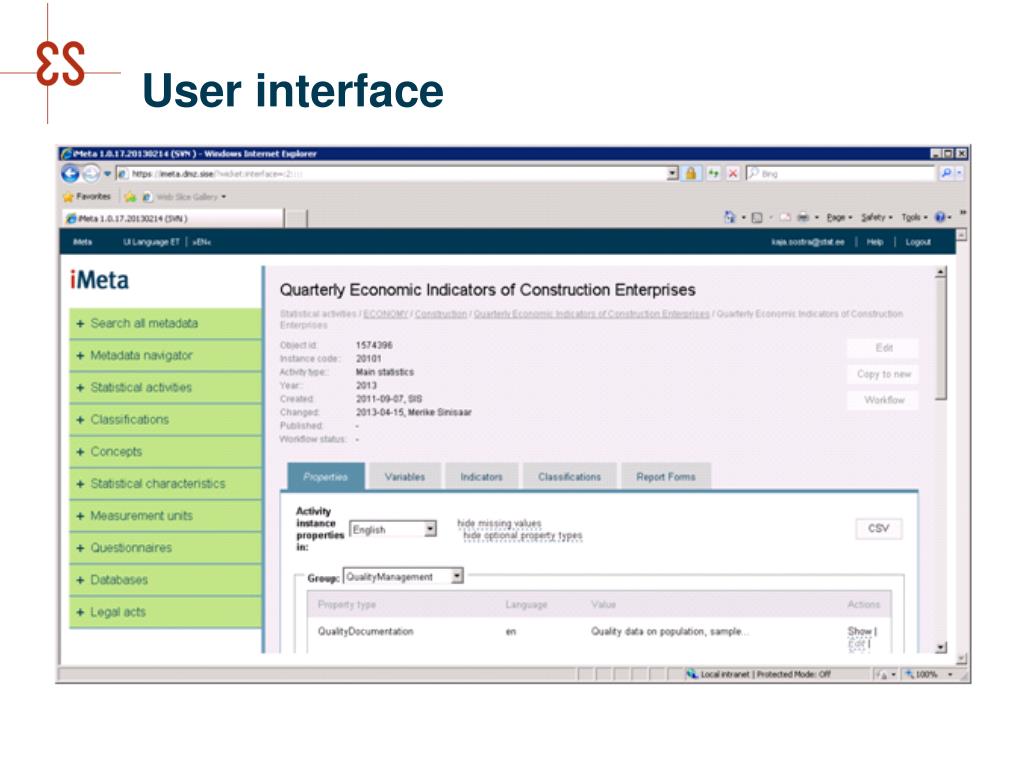Export properties with the CSV button
Viewport: 1024px width, 768px height.
pyautogui.click(x=878, y=528)
